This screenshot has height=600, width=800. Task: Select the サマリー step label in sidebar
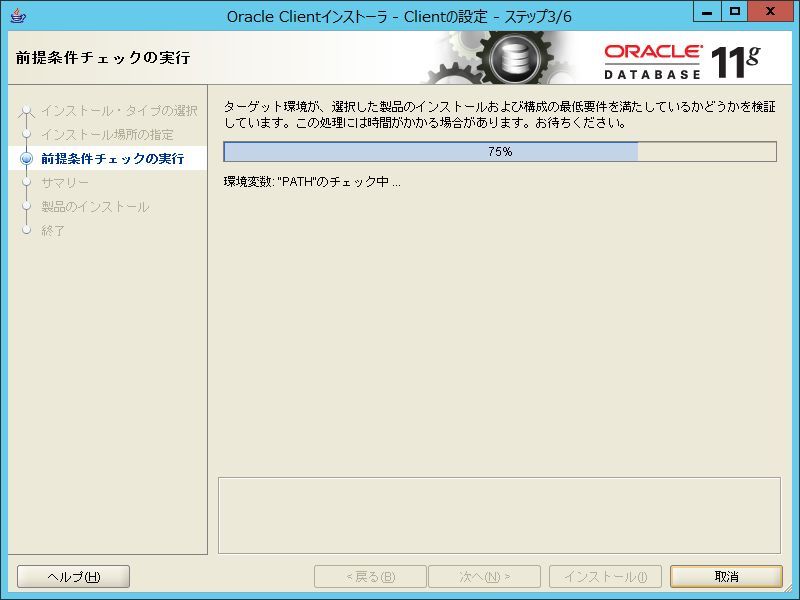(65, 182)
